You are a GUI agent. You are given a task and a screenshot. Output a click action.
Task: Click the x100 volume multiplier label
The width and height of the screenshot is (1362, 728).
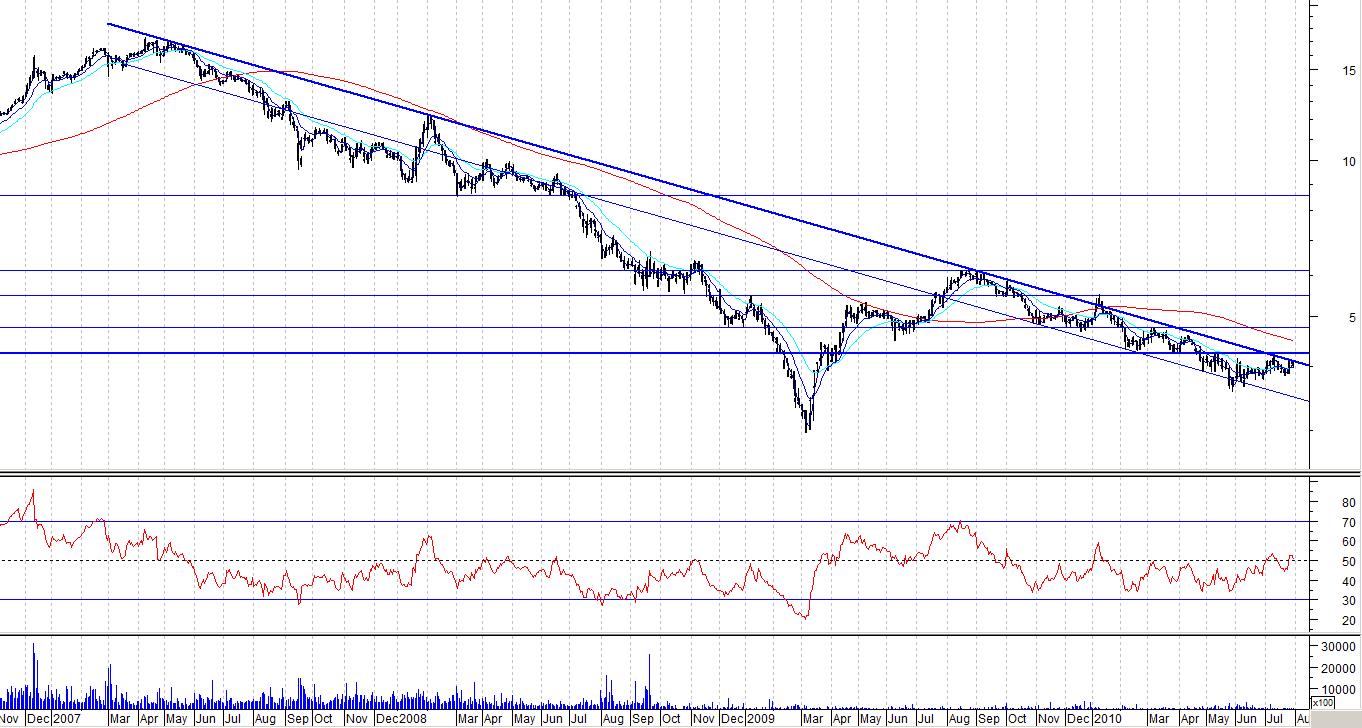coord(1325,704)
